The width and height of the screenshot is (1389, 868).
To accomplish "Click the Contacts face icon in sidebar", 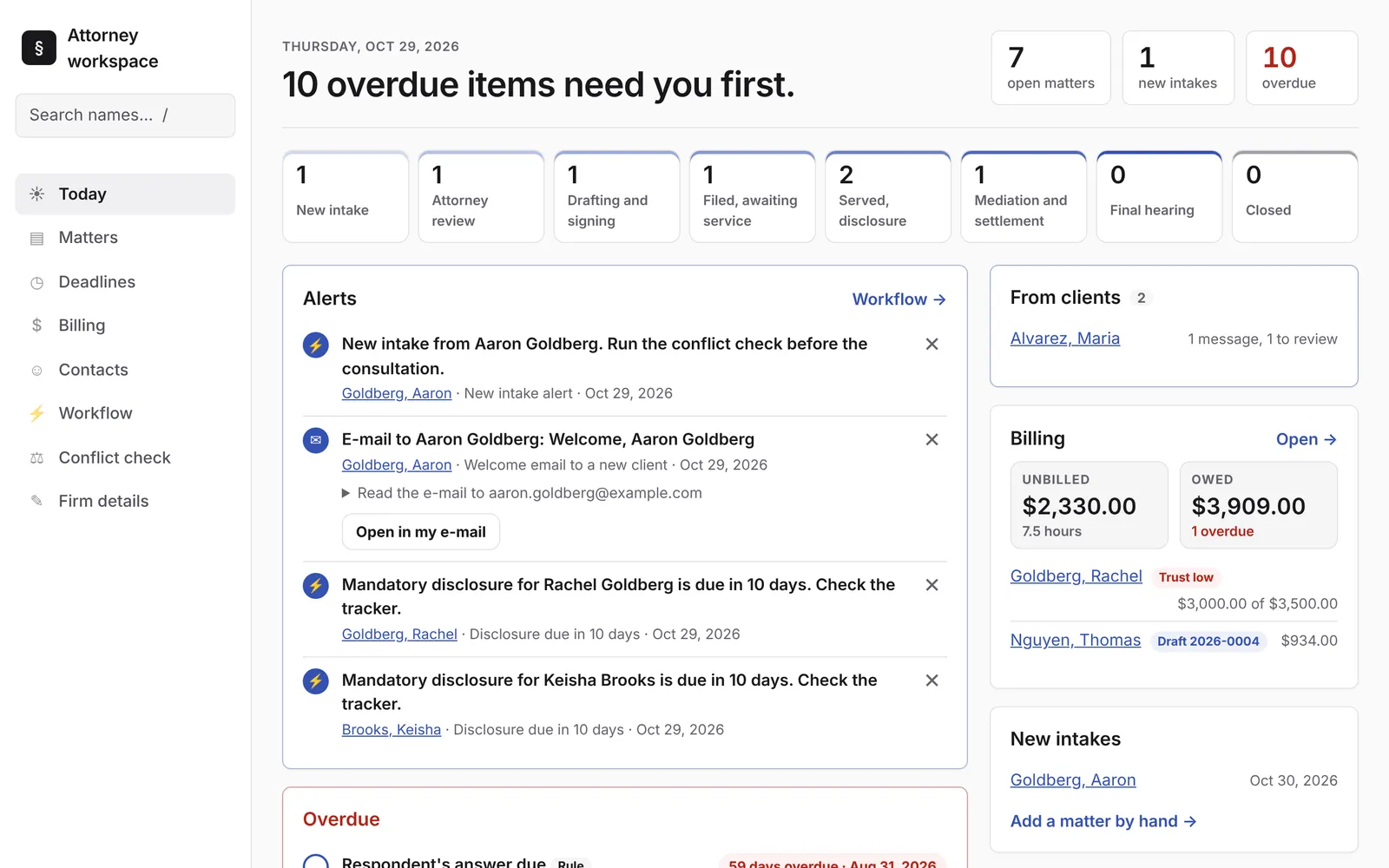I will (x=36, y=370).
